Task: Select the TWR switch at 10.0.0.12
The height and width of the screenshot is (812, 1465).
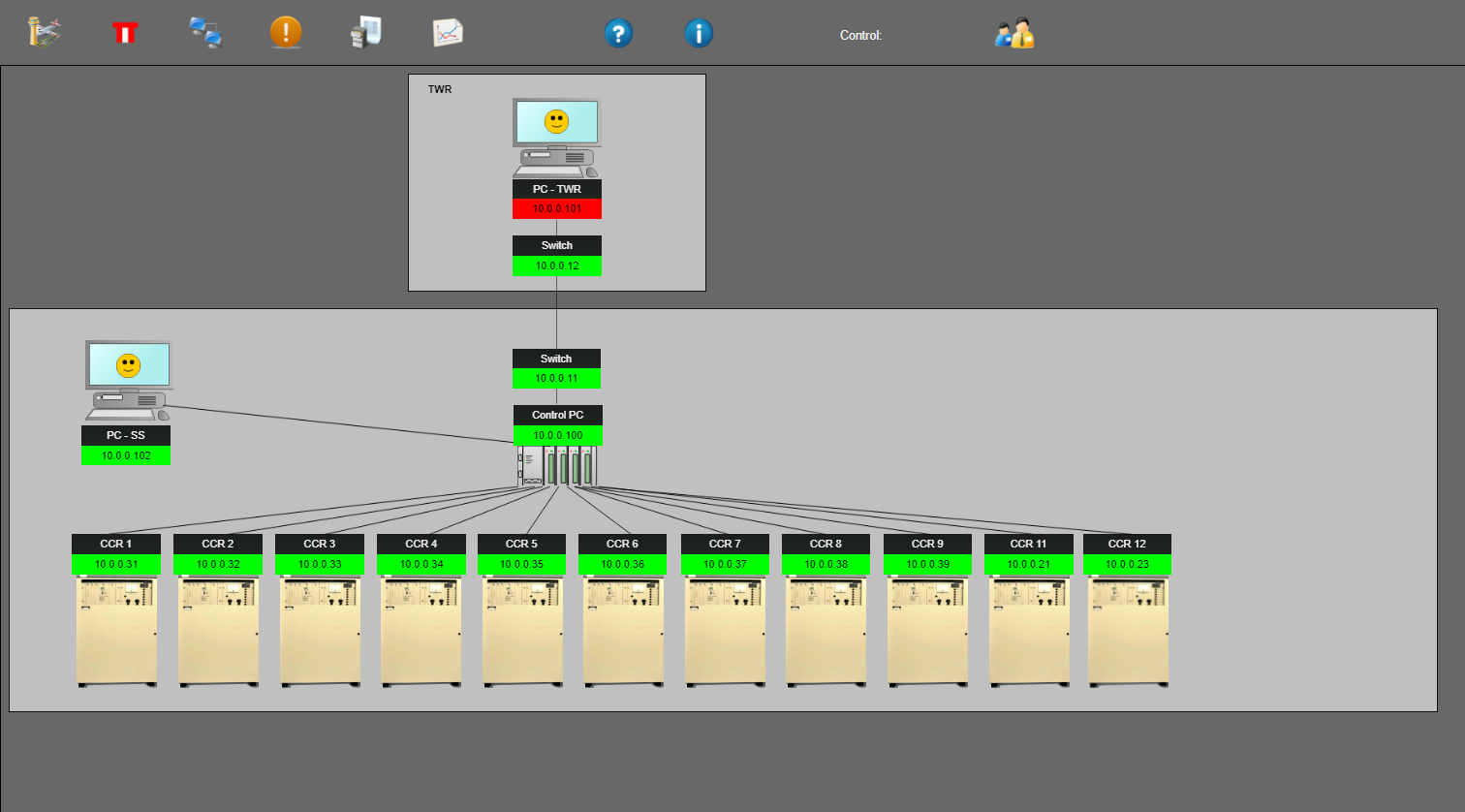Action: [557, 256]
